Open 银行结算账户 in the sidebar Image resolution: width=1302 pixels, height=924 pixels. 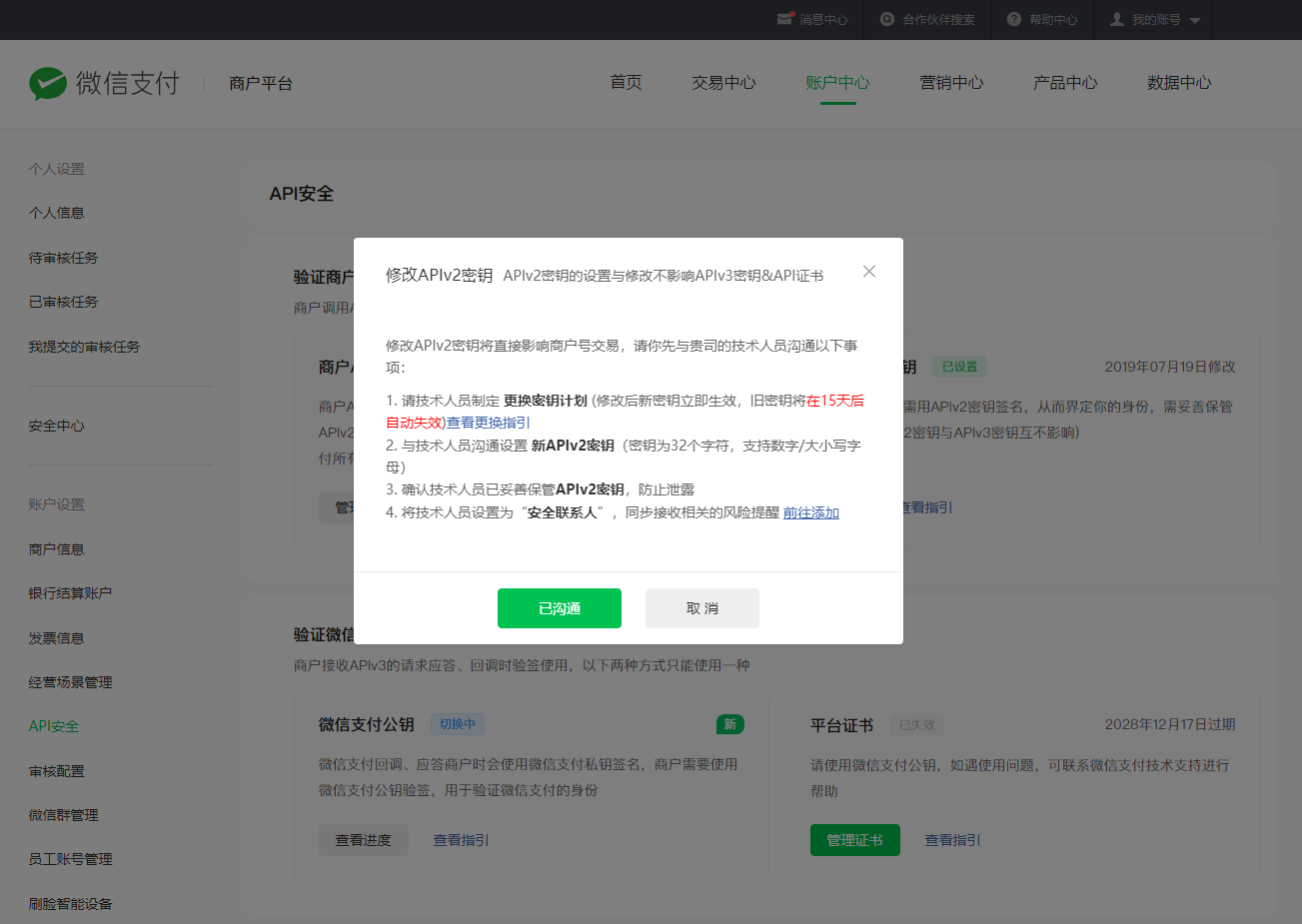pyautogui.click(x=71, y=593)
